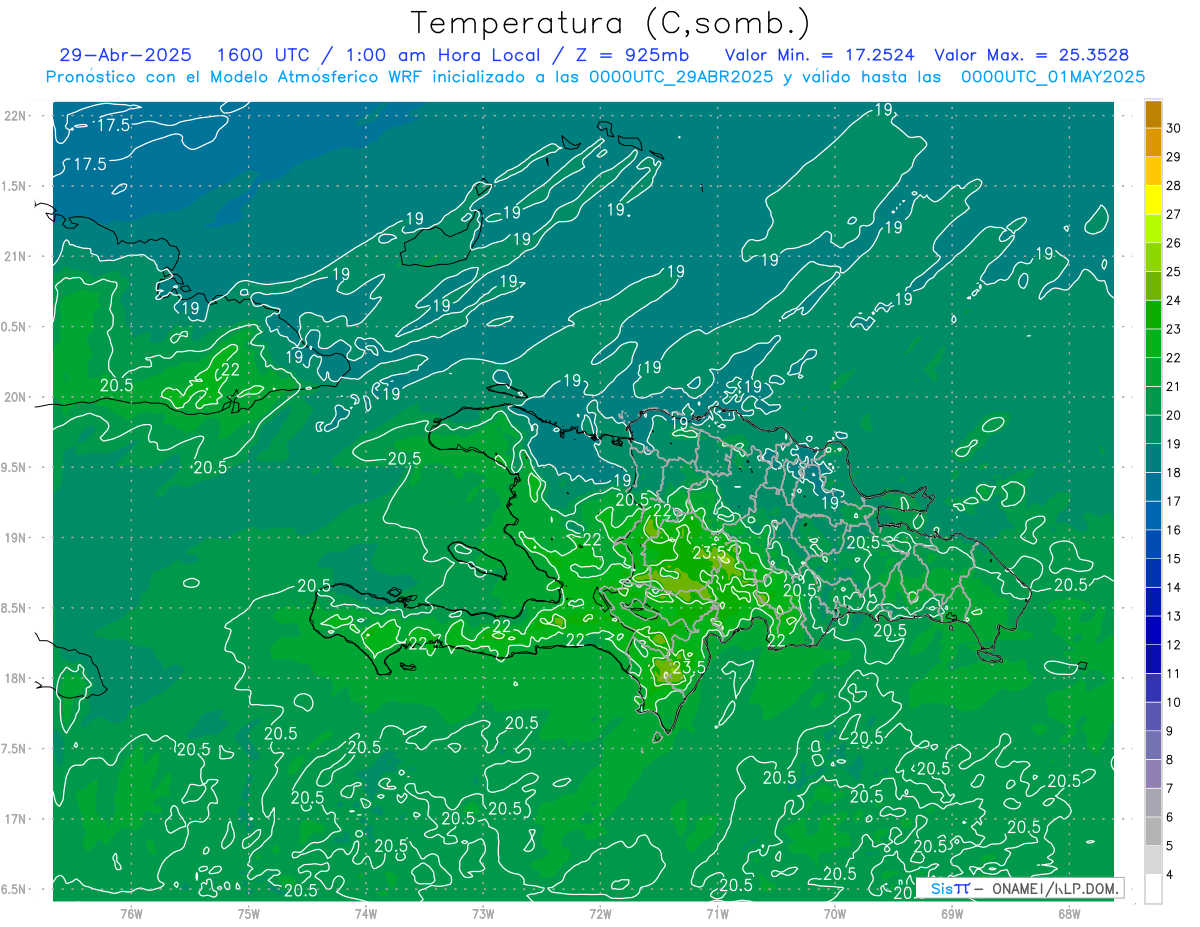Image resolution: width=1200 pixels, height=927 pixels.
Task: Select the valid-until timestamp '0000UTC_01MAY2025'
Action: (x=1053, y=77)
